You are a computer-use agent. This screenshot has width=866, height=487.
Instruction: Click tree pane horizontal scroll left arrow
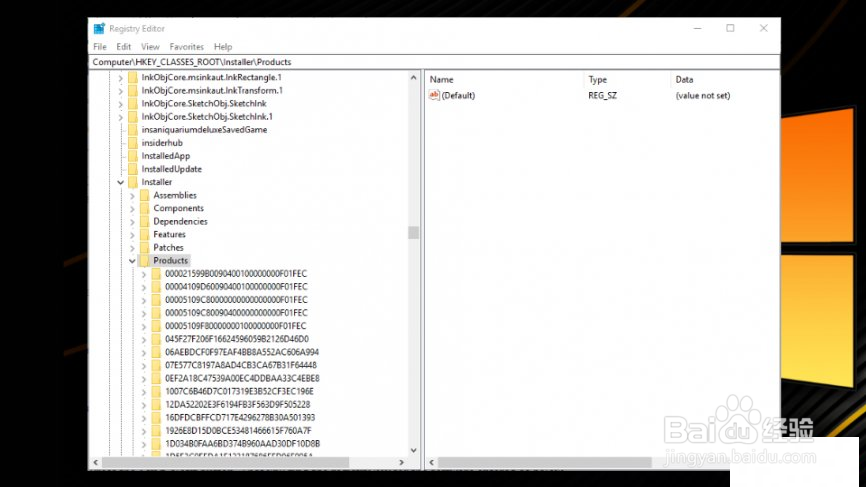(96, 462)
